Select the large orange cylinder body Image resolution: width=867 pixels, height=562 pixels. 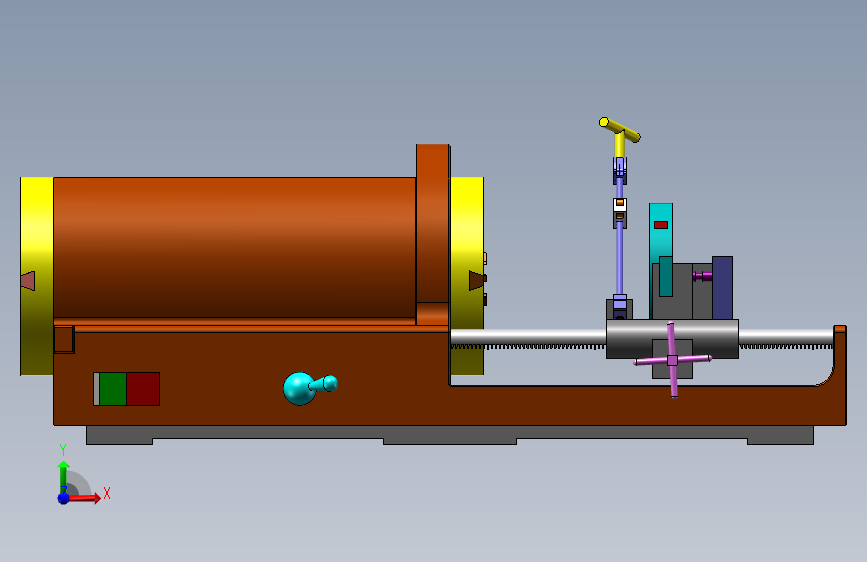(234, 247)
